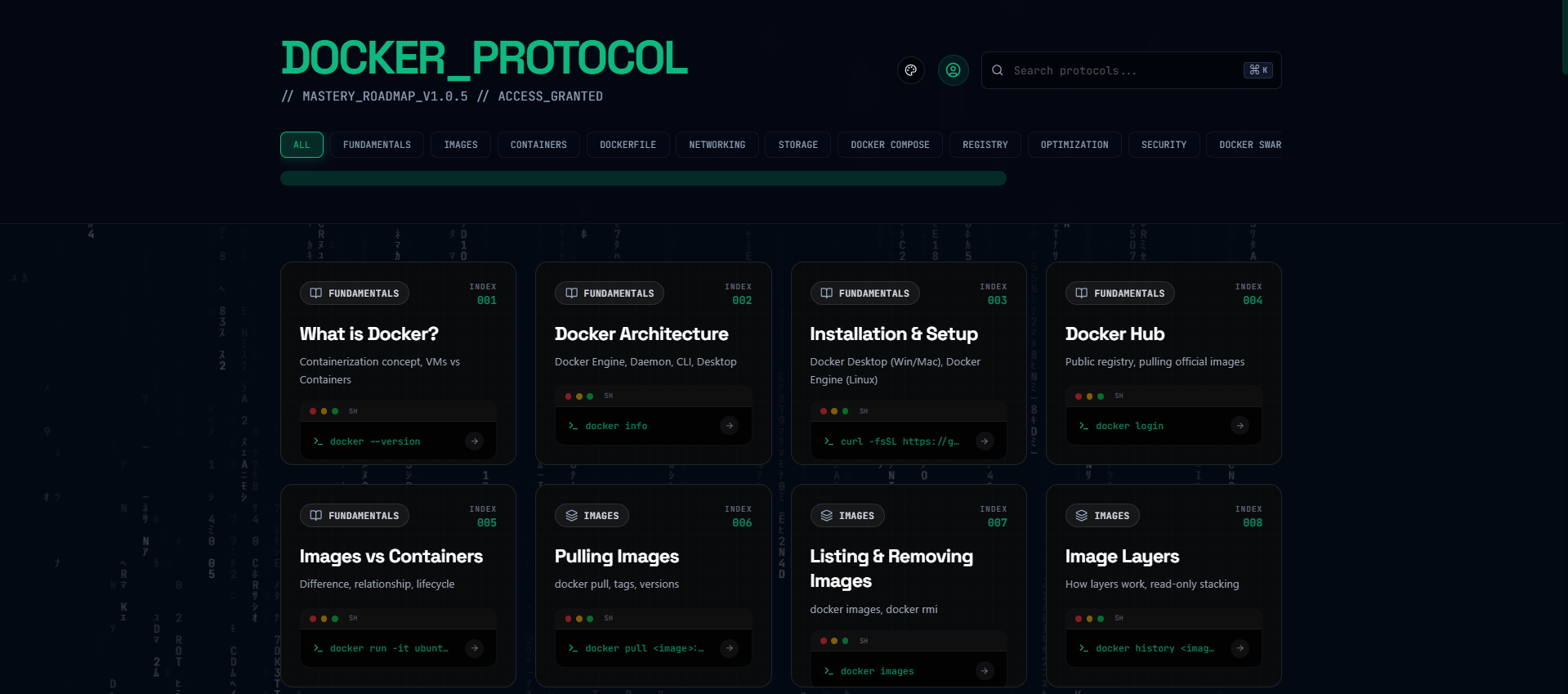Image resolution: width=1568 pixels, height=694 pixels.
Task: Click the horizontal category scrollbar
Action: pyautogui.click(x=643, y=178)
